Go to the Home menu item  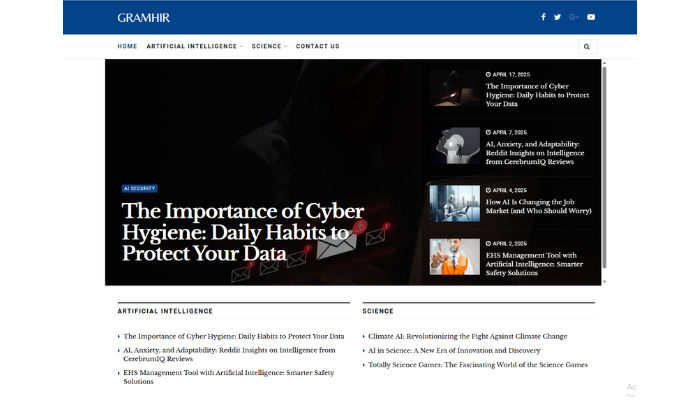[127, 46]
